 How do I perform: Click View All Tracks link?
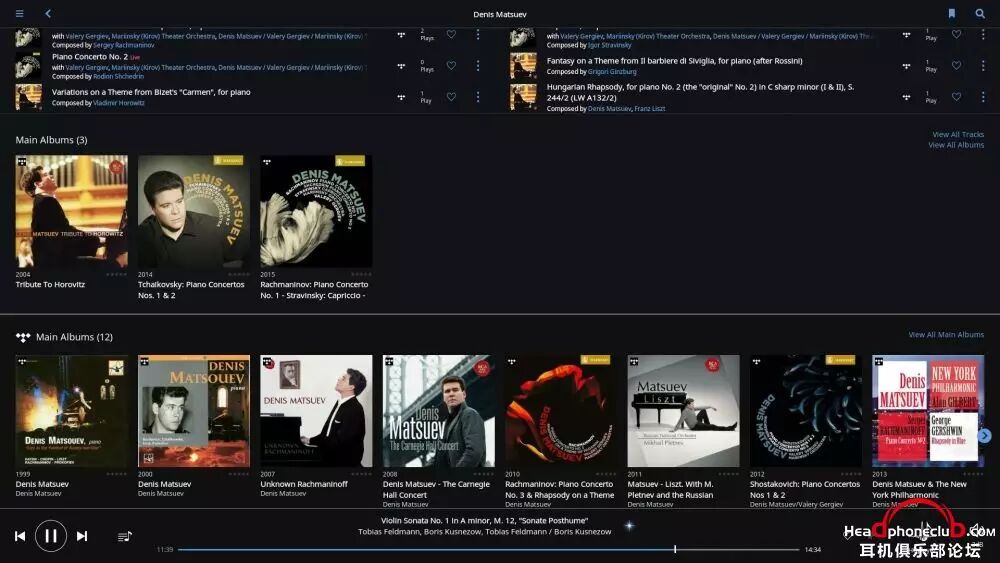[x=958, y=135]
